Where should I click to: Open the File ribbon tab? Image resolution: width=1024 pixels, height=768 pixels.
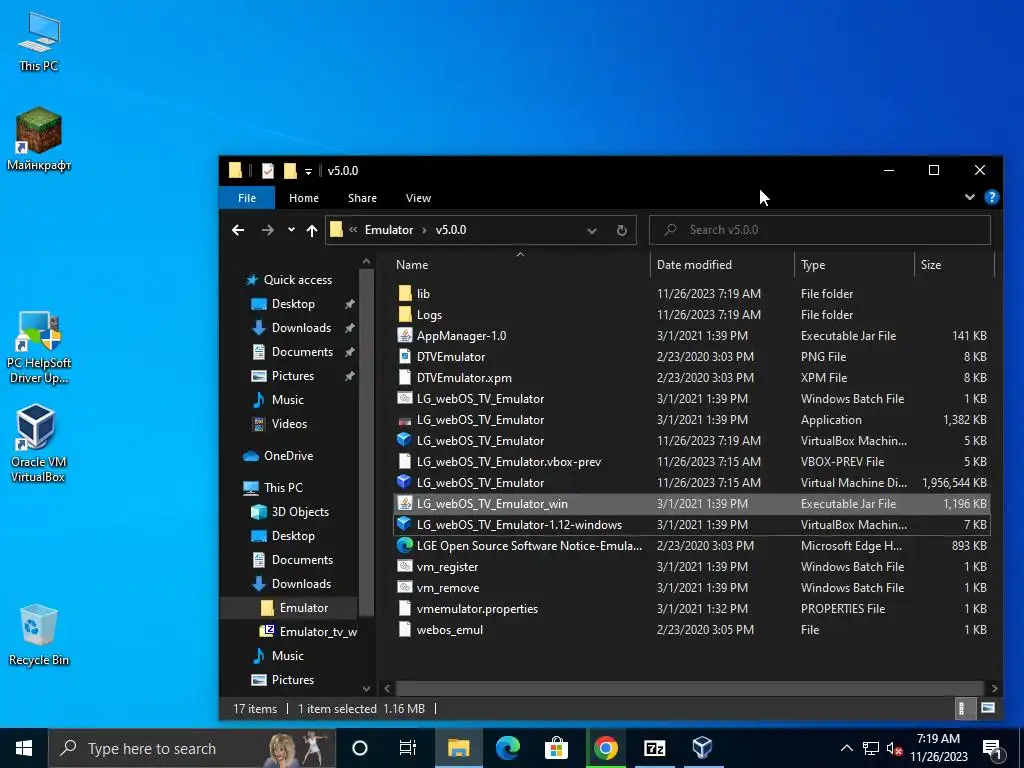coord(247,198)
